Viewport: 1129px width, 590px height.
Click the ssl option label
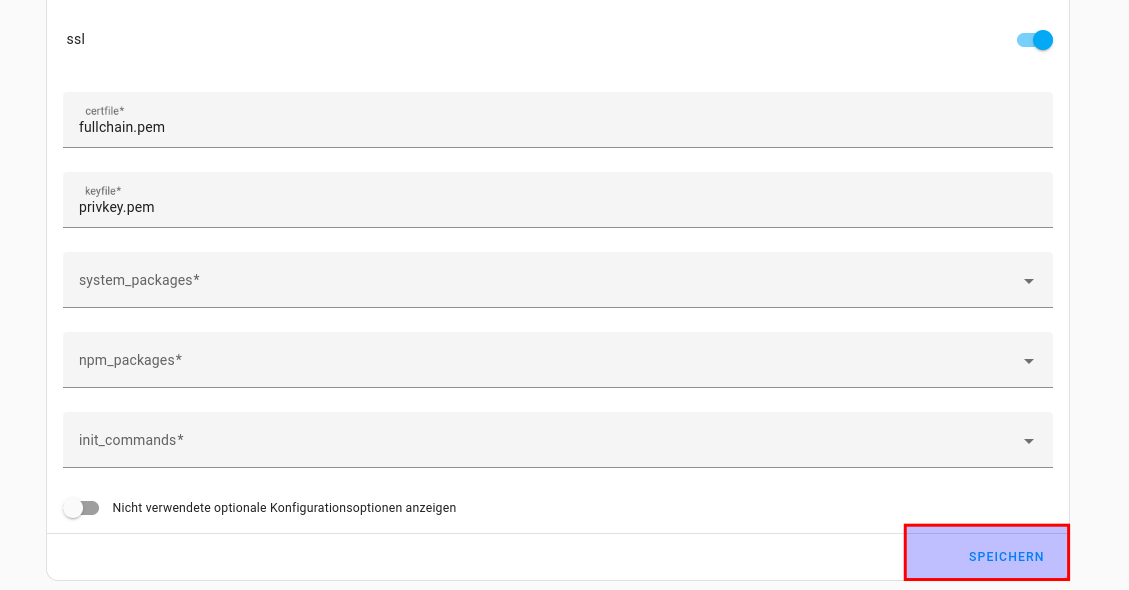pos(75,40)
